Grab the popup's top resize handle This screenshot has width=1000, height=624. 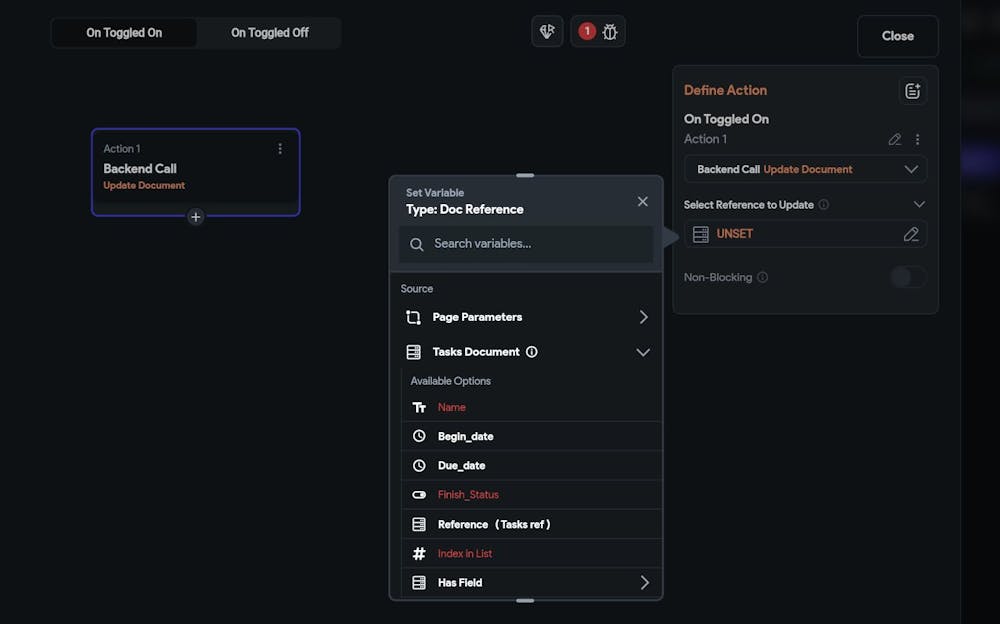525,175
